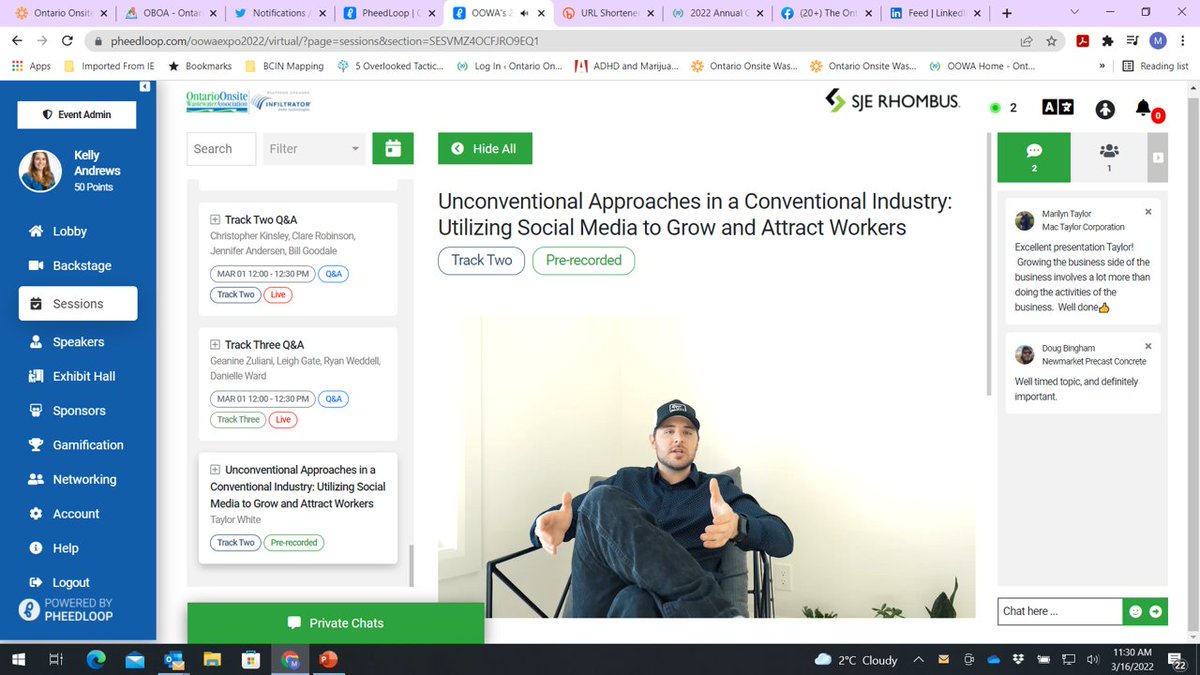Switch to the chat tab showing 2
1200x675 pixels.
click(1034, 157)
